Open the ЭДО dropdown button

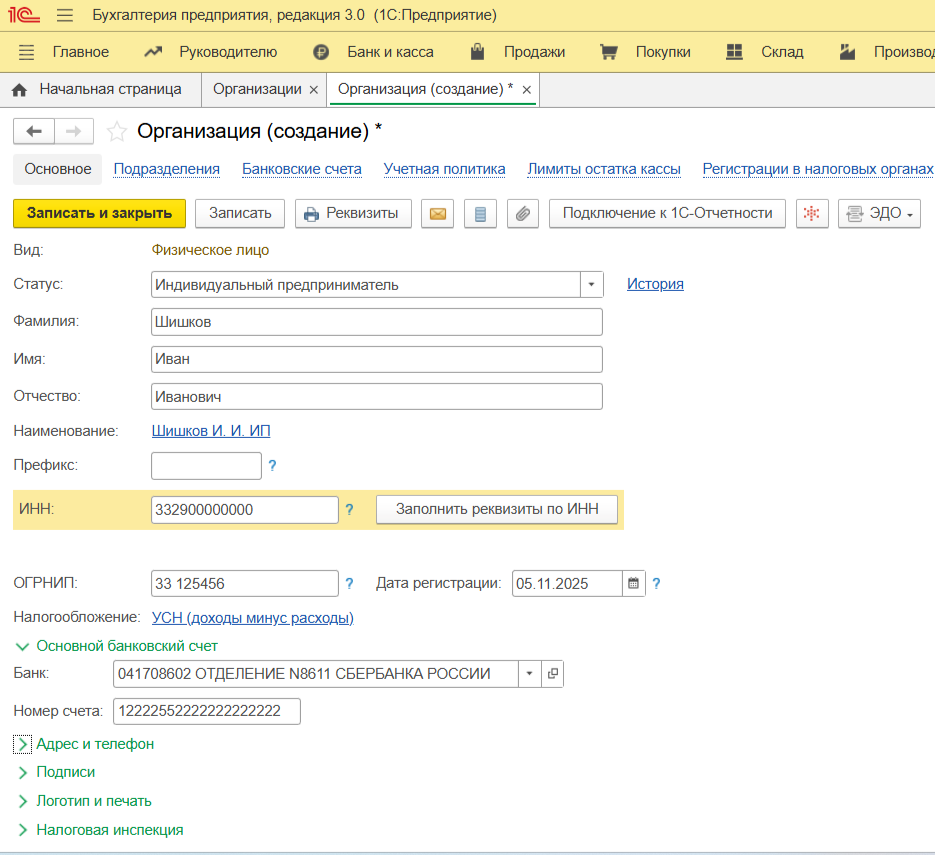[879, 213]
